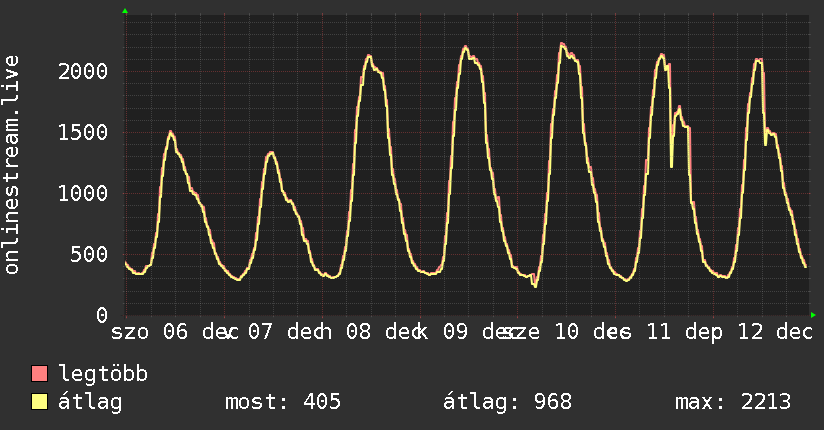
Task: Click the 1000 y-axis label
Action: point(83,193)
